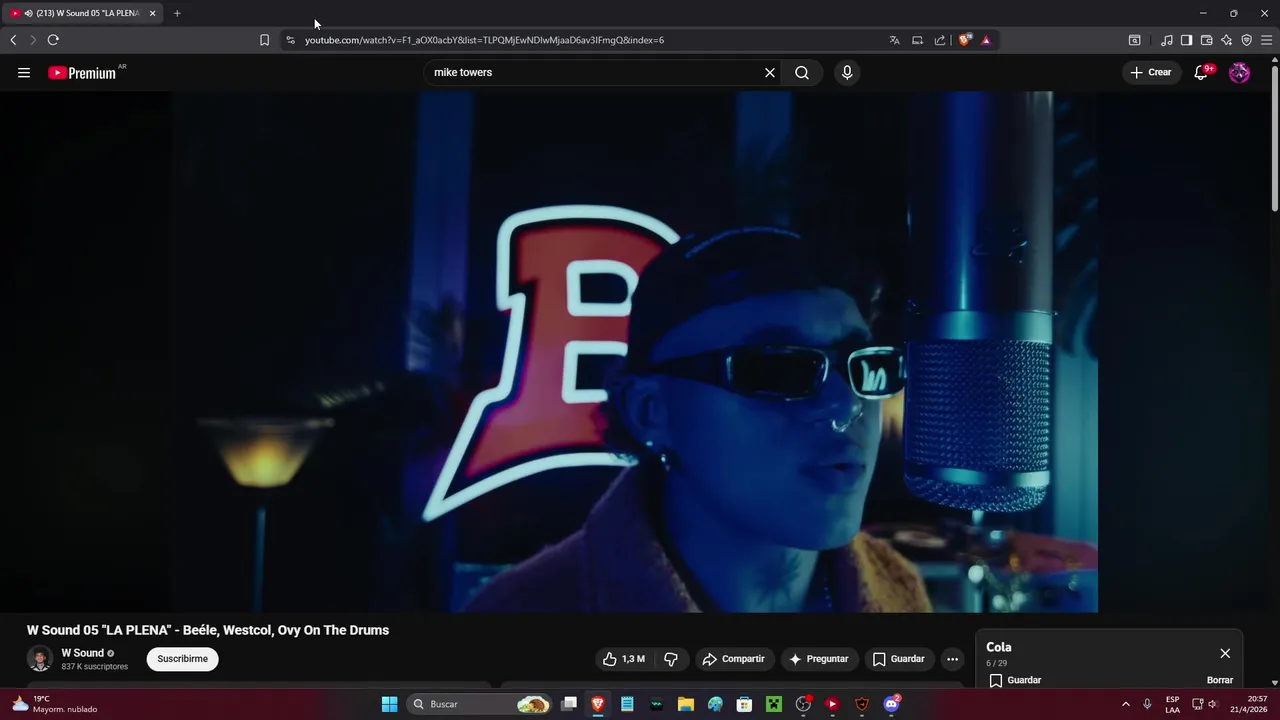Viewport: 1280px width, 720px height.
Task: Show hidden system tray icons
Action: 1125,704
